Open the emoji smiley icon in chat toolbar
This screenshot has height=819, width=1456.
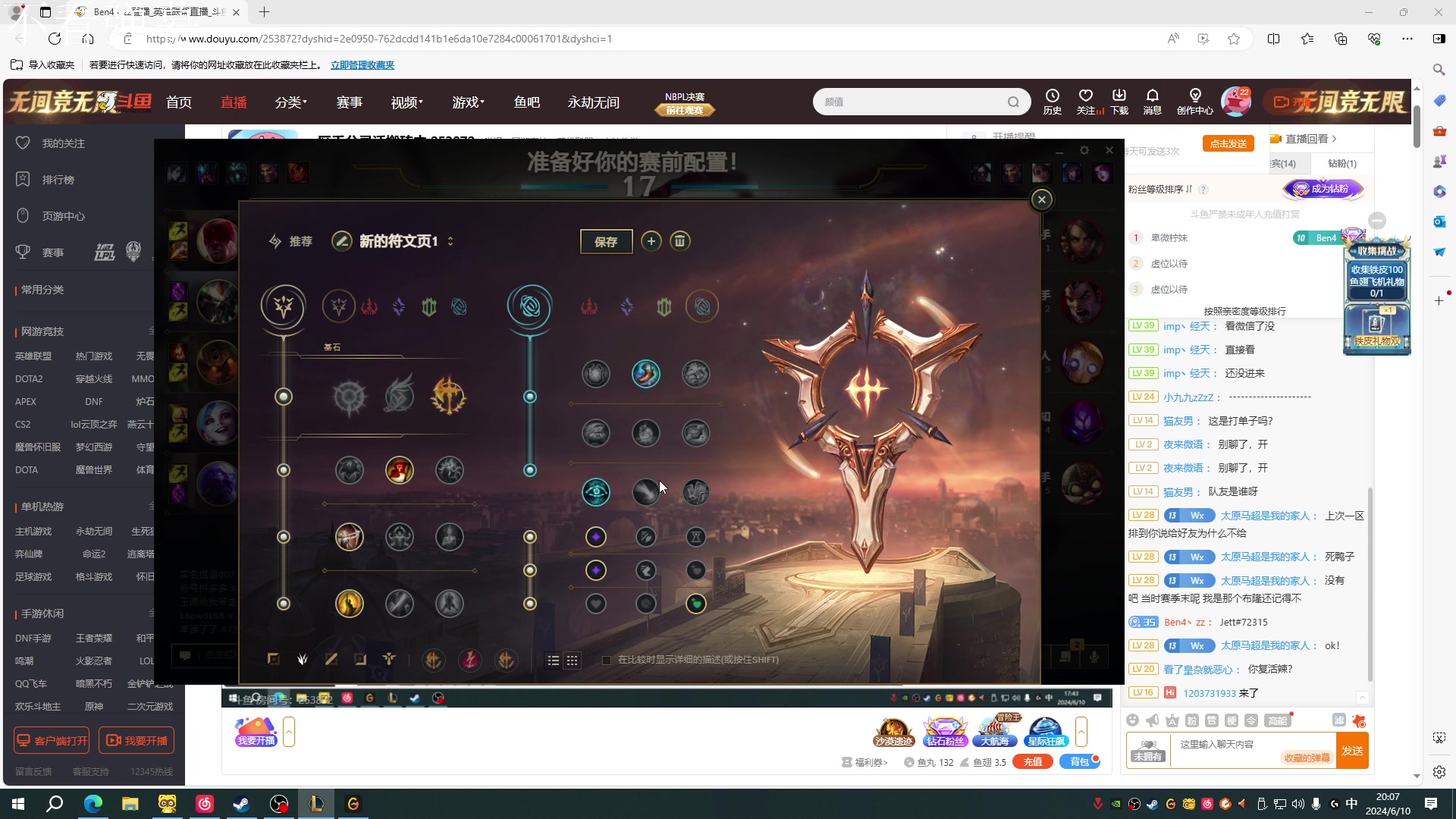(x=1133, y=720)
